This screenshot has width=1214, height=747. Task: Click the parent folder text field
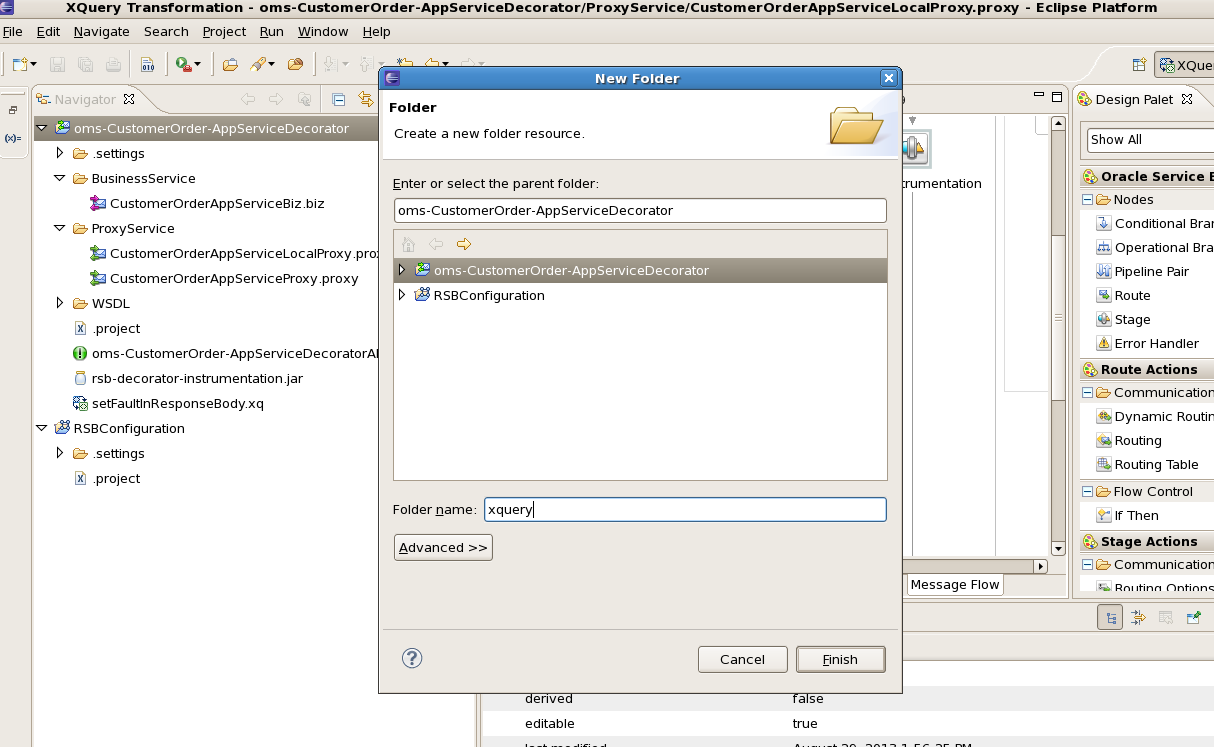(640, 210)
